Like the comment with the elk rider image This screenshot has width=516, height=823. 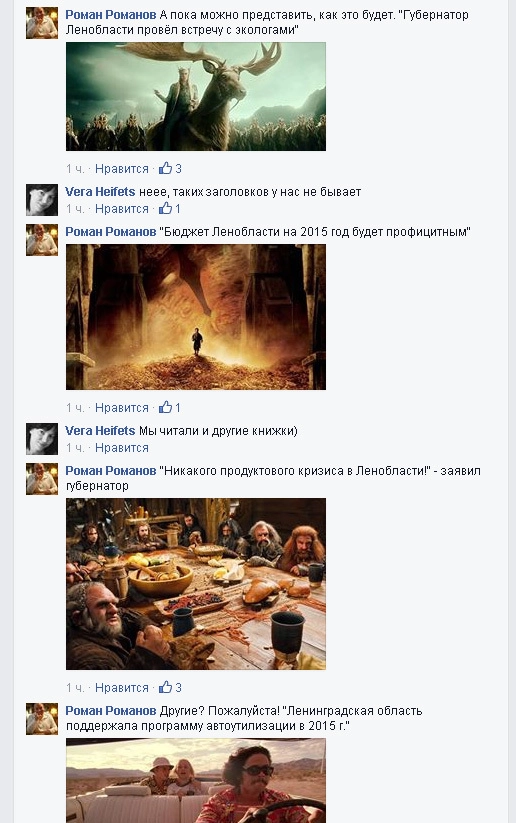coord(122,168)
